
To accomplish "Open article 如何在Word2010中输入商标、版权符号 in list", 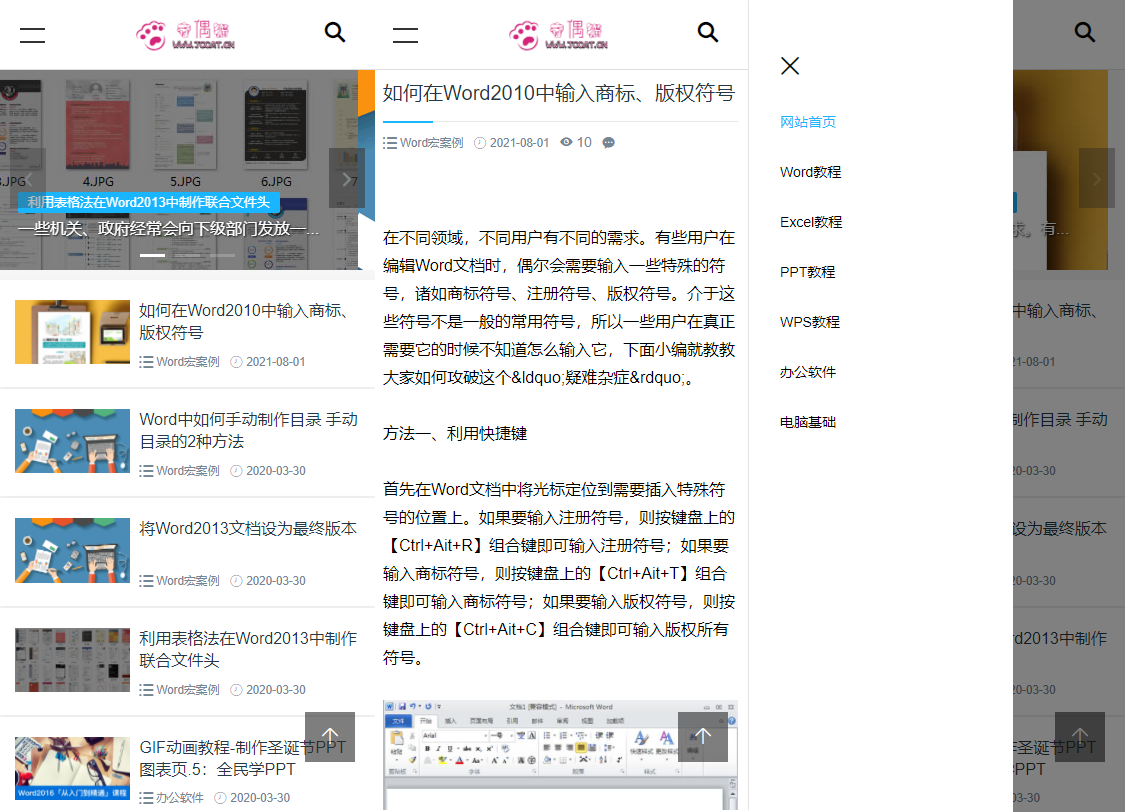I will pyautogui.click(x=243, y=321).
